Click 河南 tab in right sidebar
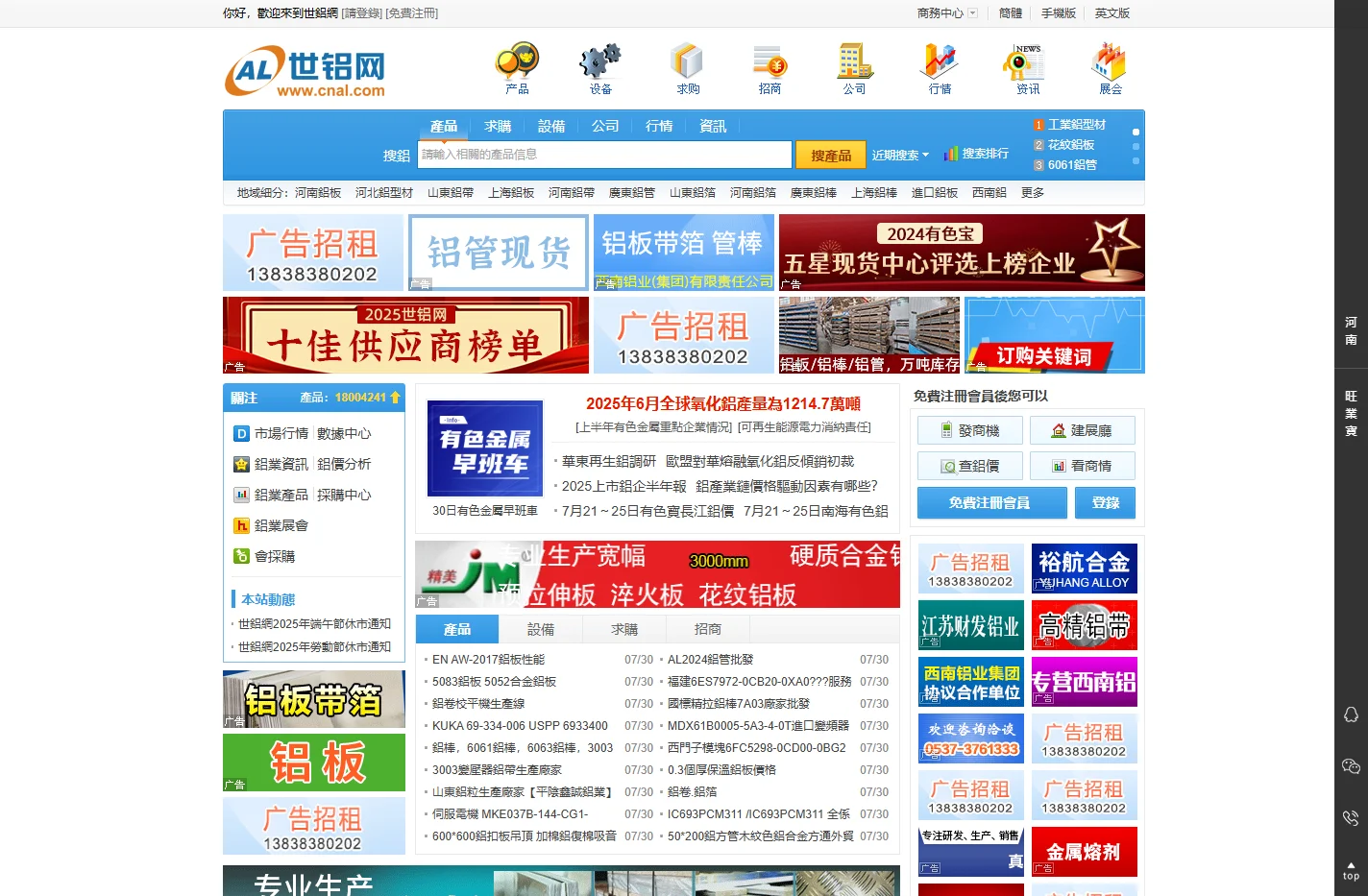1368x896 pixels. coord(1351,330)
